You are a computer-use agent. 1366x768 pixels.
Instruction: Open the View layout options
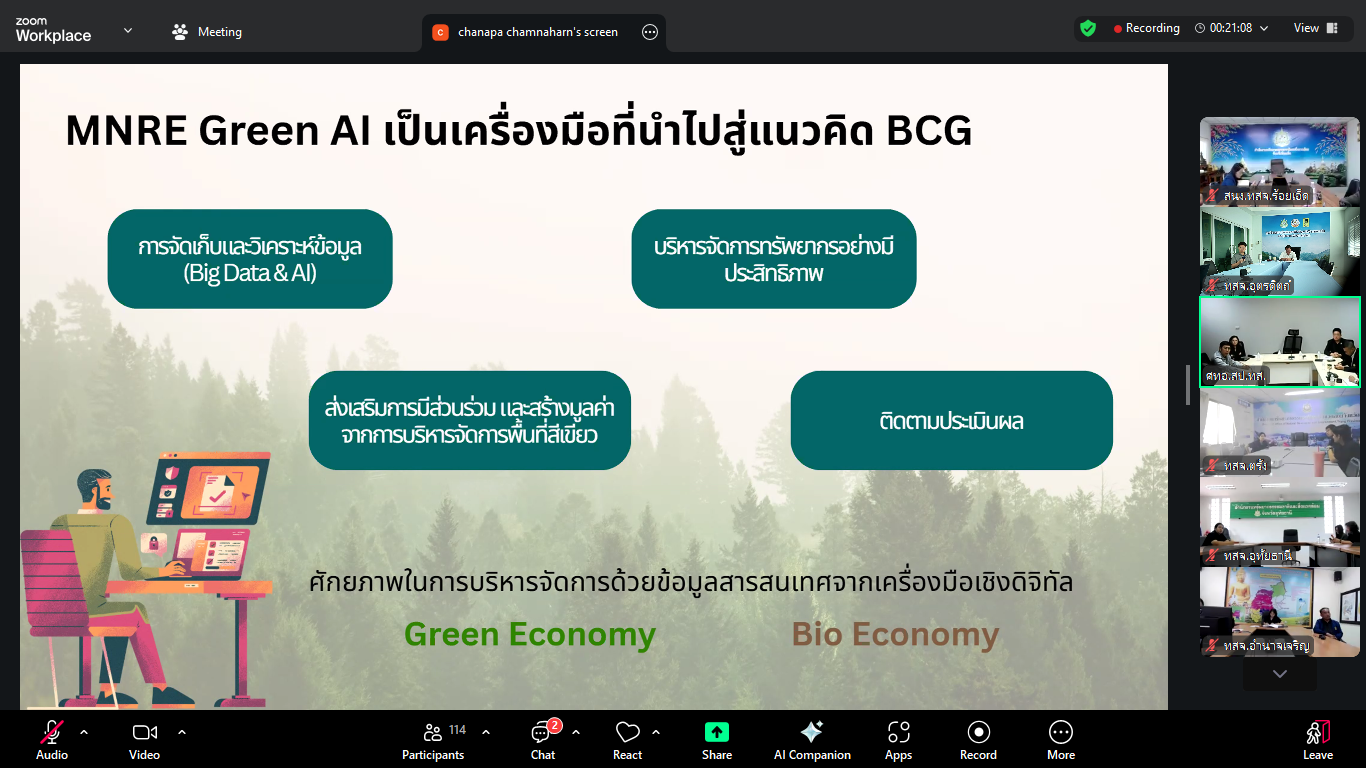click(x=1315, y=29)
